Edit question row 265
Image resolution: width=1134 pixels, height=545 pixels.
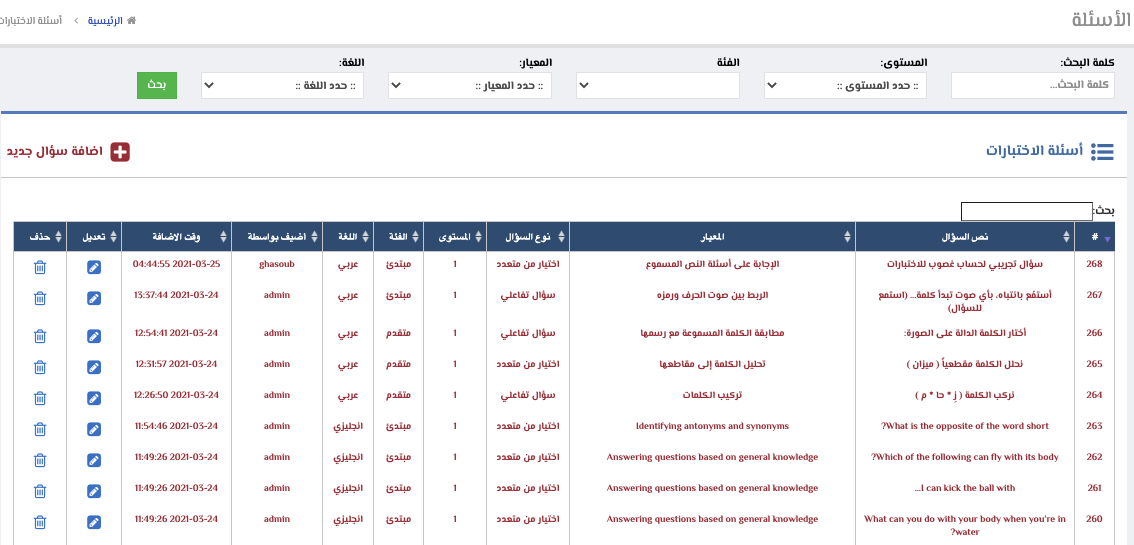94,367
